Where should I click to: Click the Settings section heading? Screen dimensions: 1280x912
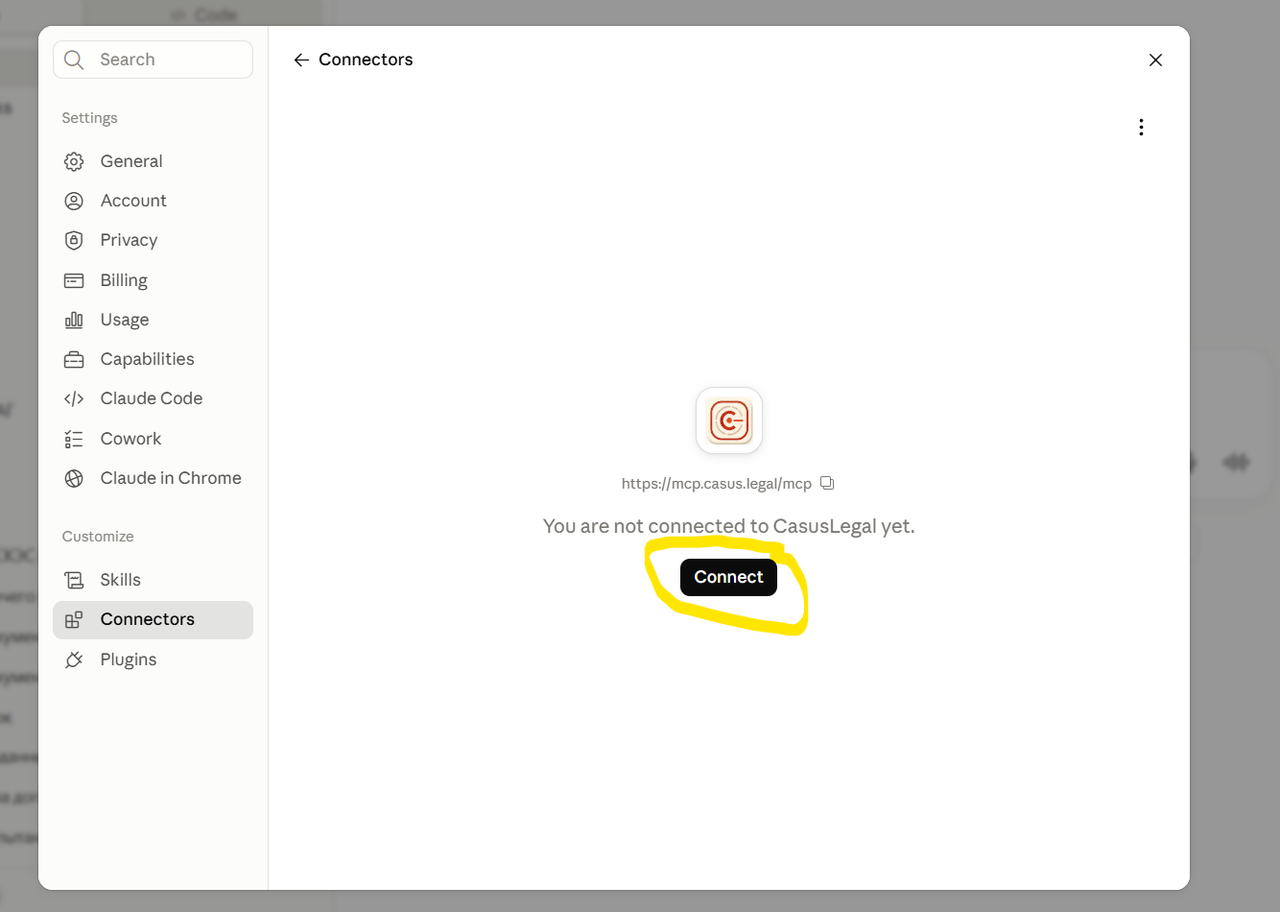pos(90,118)
